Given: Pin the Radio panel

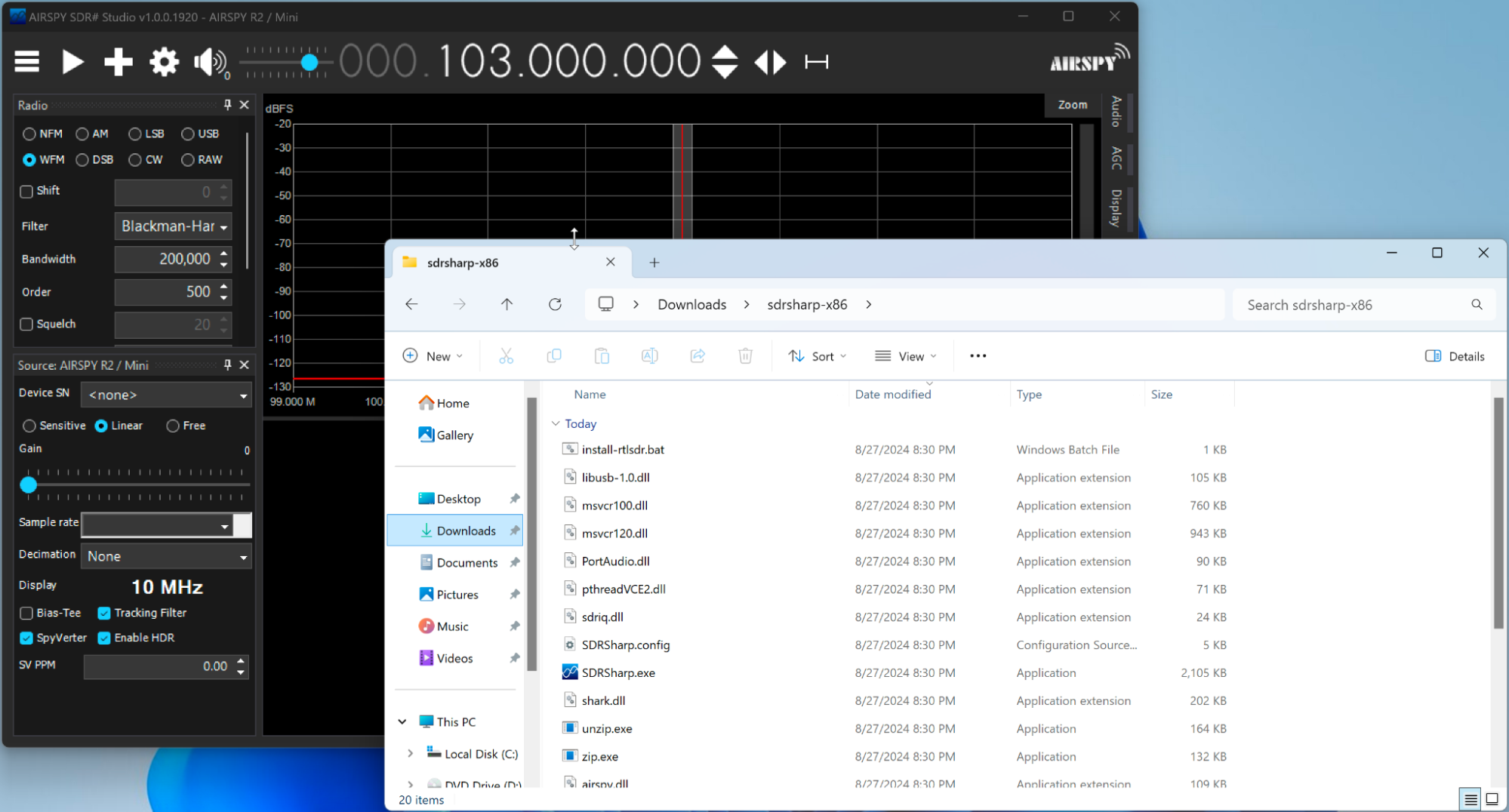Looking at the screenshot, I should (227, 105).
